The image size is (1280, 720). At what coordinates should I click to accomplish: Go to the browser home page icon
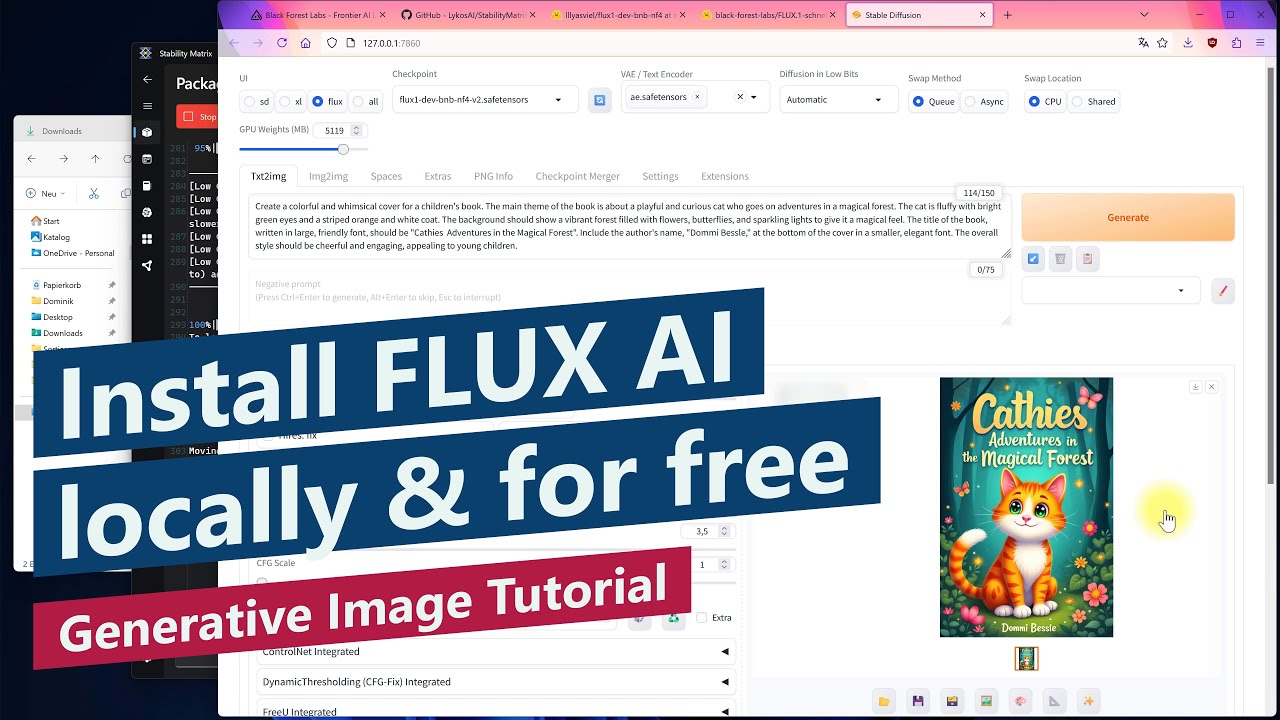306,43
